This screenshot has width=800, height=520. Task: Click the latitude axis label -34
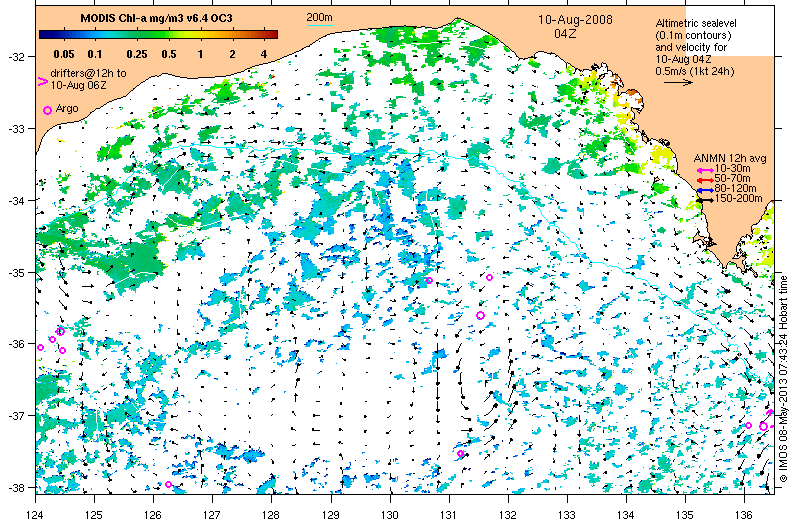[x=15, y=201]
